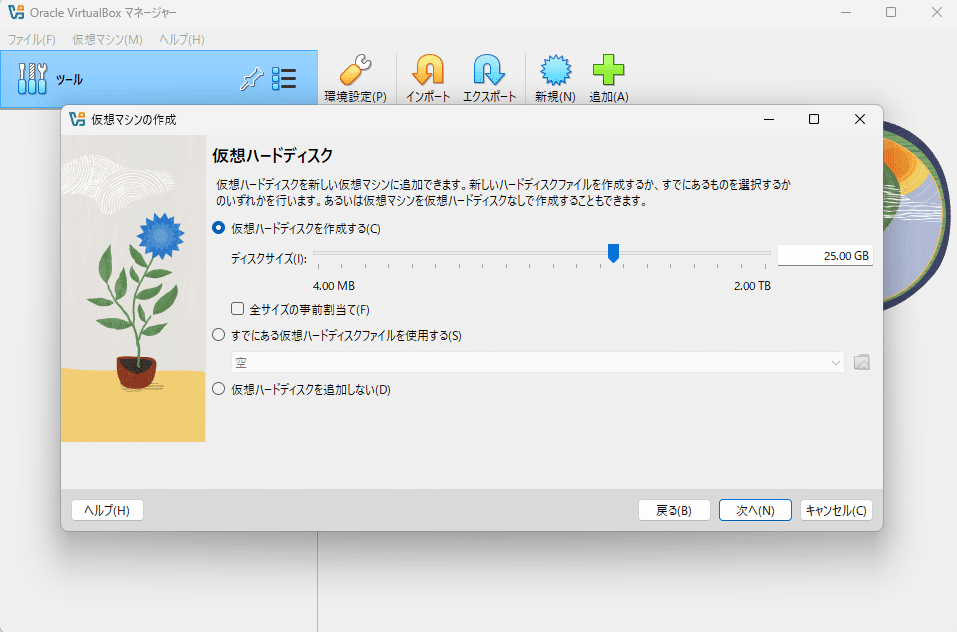Viewport: 957px width, 632px height.
Task: Click the 仮想ハードディスク heading
Action: tap(272, 156)
